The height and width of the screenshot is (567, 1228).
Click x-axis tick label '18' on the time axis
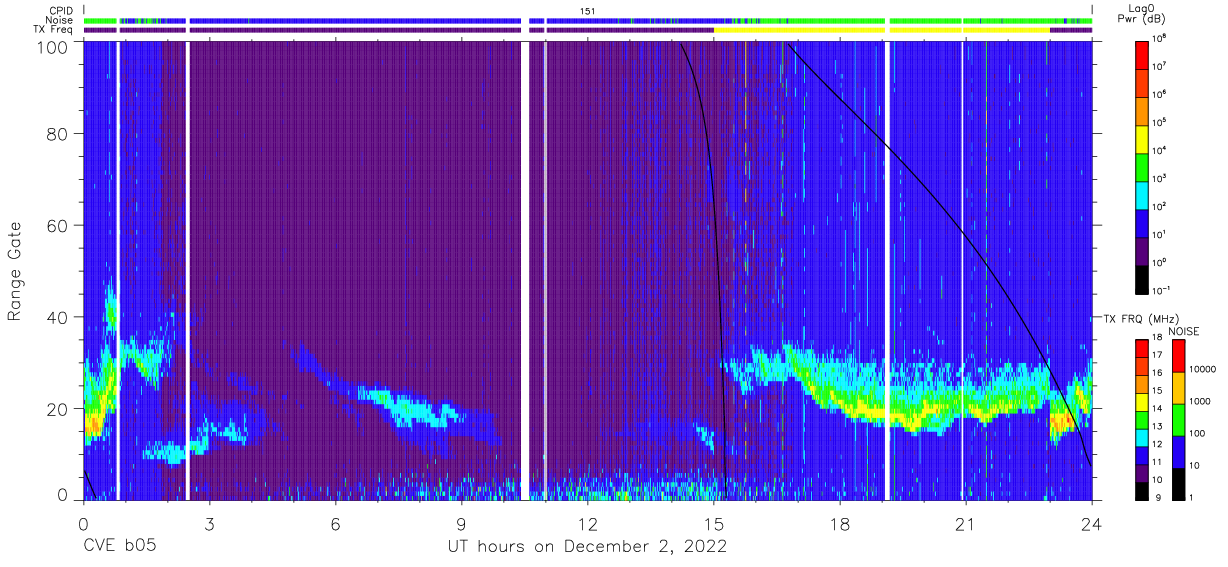coord(839,525)
